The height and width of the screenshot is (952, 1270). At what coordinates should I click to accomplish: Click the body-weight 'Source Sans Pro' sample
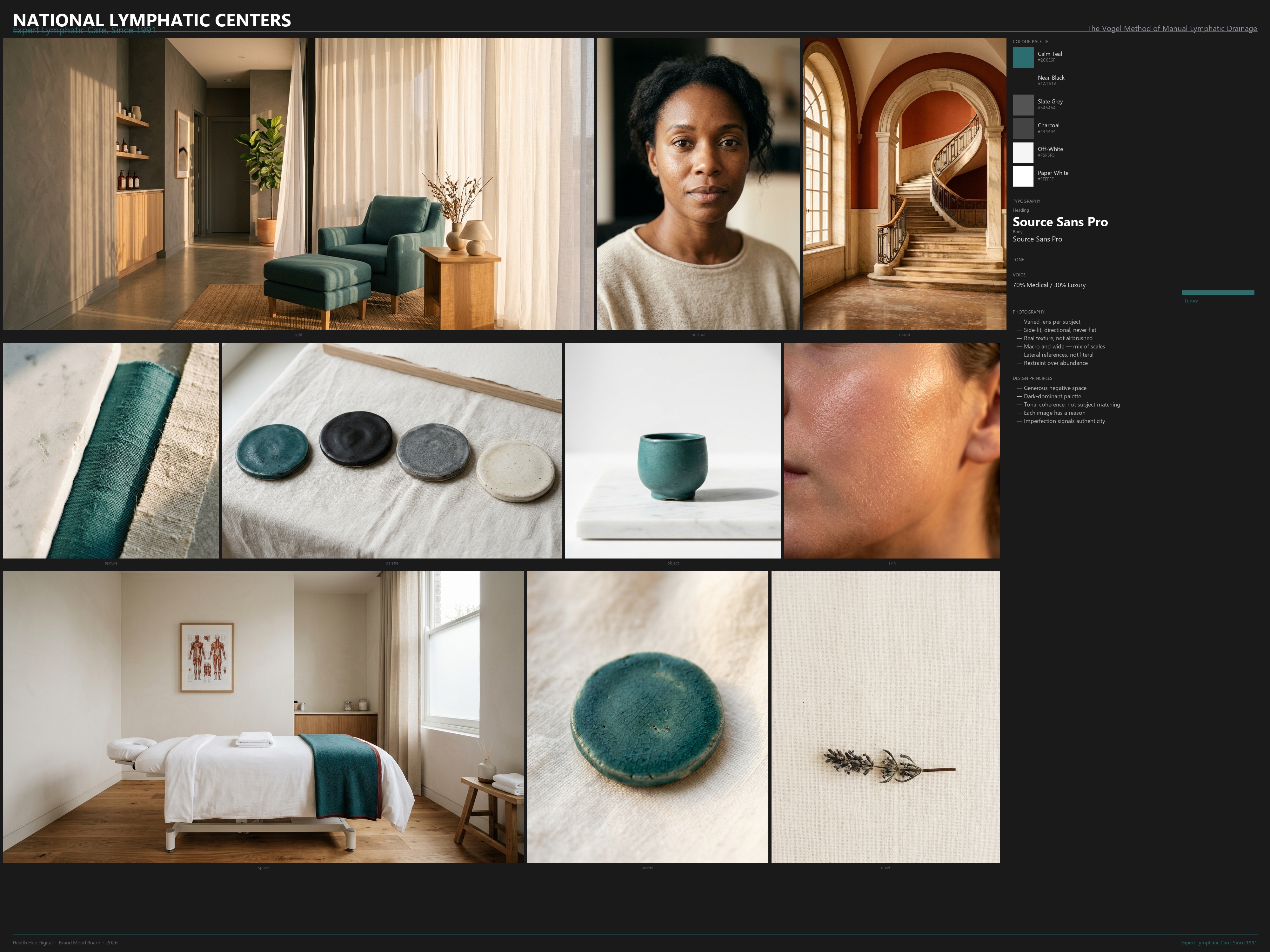[1037, 239]
